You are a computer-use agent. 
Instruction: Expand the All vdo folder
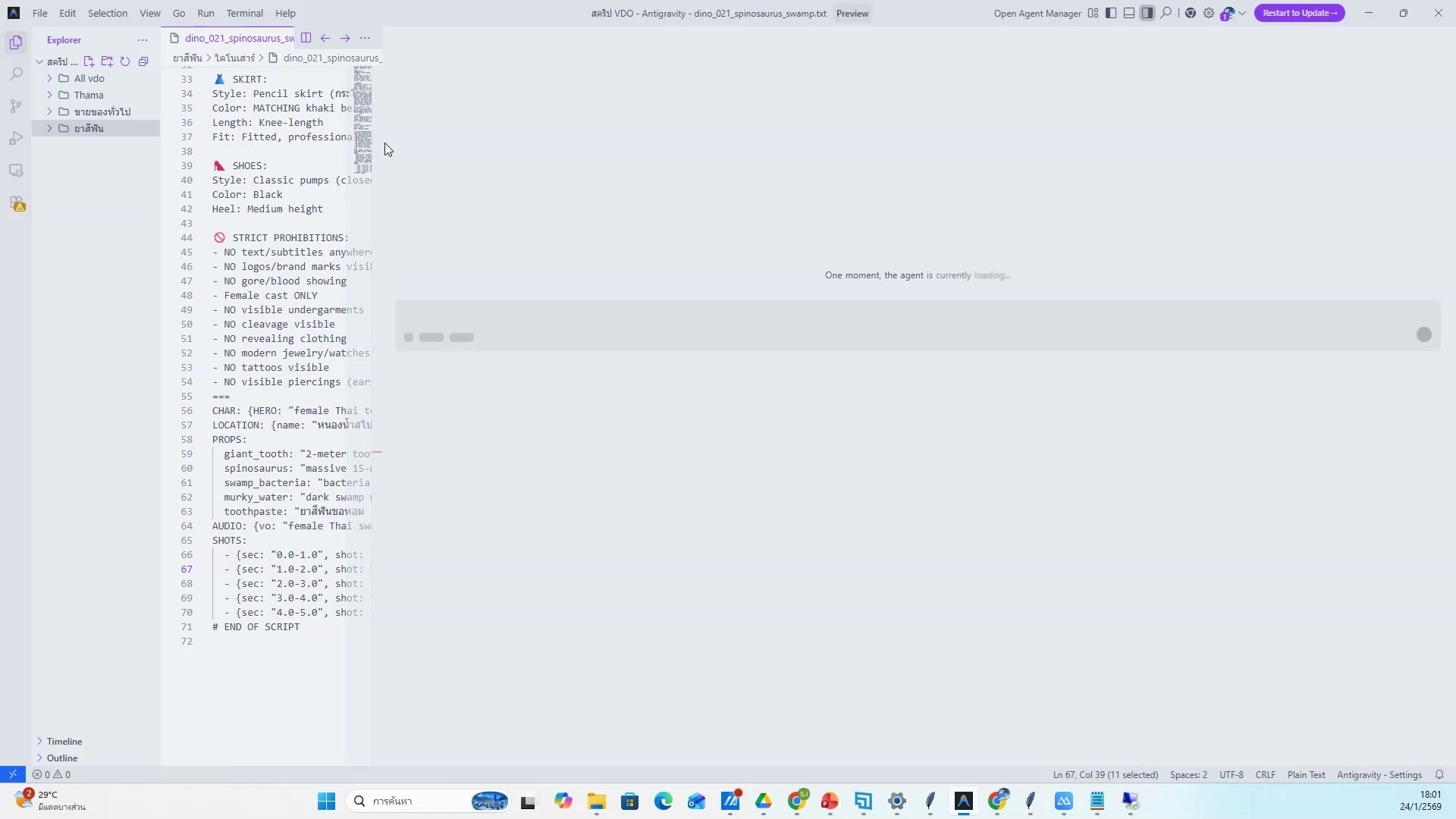(x=89, y=78)
